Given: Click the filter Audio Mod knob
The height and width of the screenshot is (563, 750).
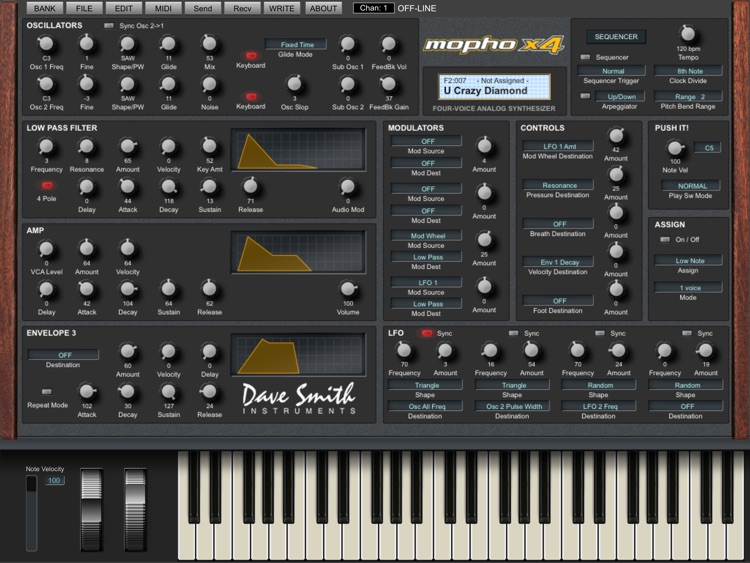Looking at the screenshot, I should [348, 187].
